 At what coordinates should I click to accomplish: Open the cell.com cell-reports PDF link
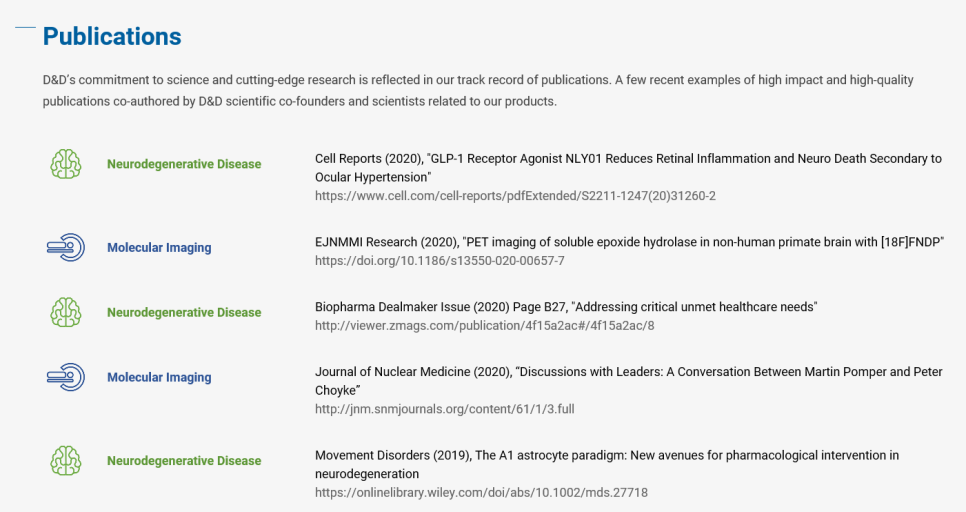point(515,196)
